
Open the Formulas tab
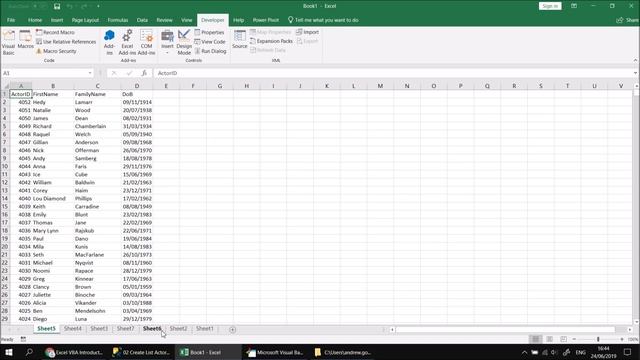coord(118,20)
